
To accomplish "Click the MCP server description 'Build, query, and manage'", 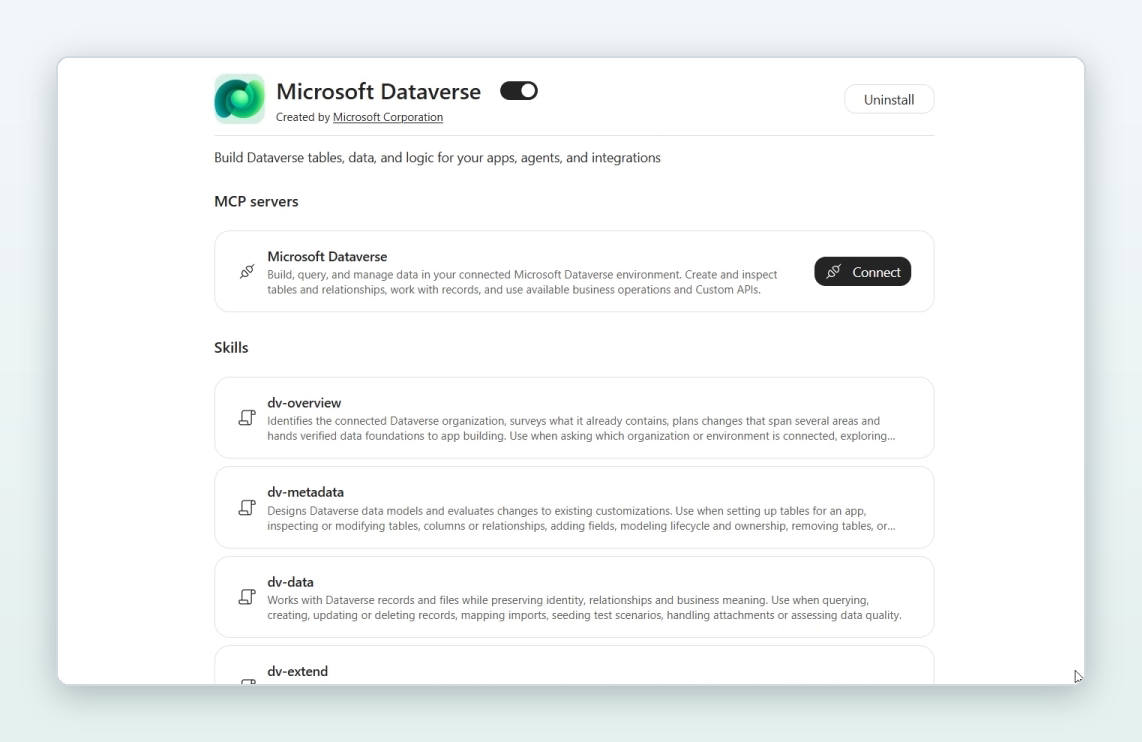I will tap(522, 282).
